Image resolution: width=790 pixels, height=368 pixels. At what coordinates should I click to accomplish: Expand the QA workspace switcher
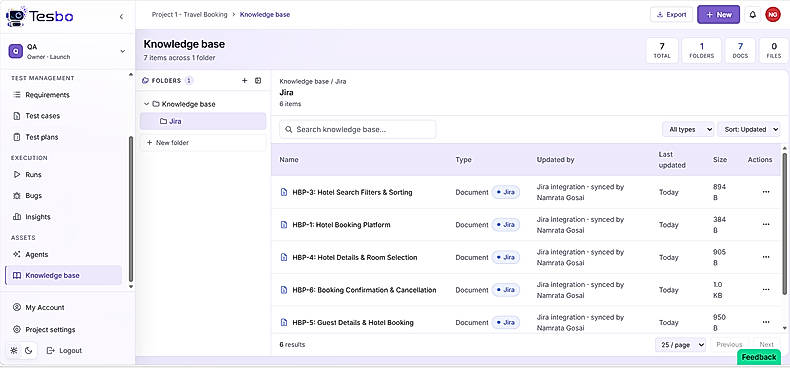click(122, 51)
